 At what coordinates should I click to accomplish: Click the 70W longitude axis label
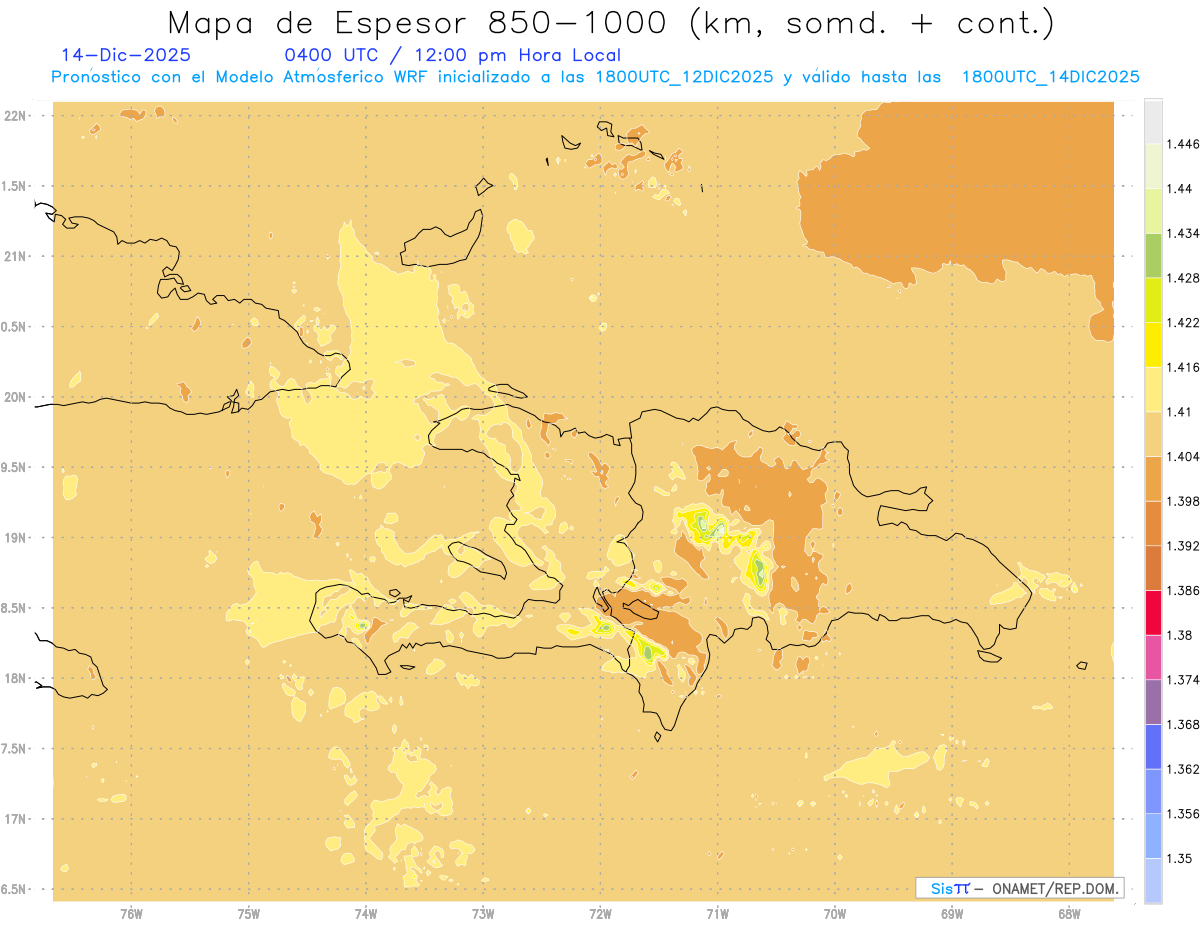tap(835, 914)
